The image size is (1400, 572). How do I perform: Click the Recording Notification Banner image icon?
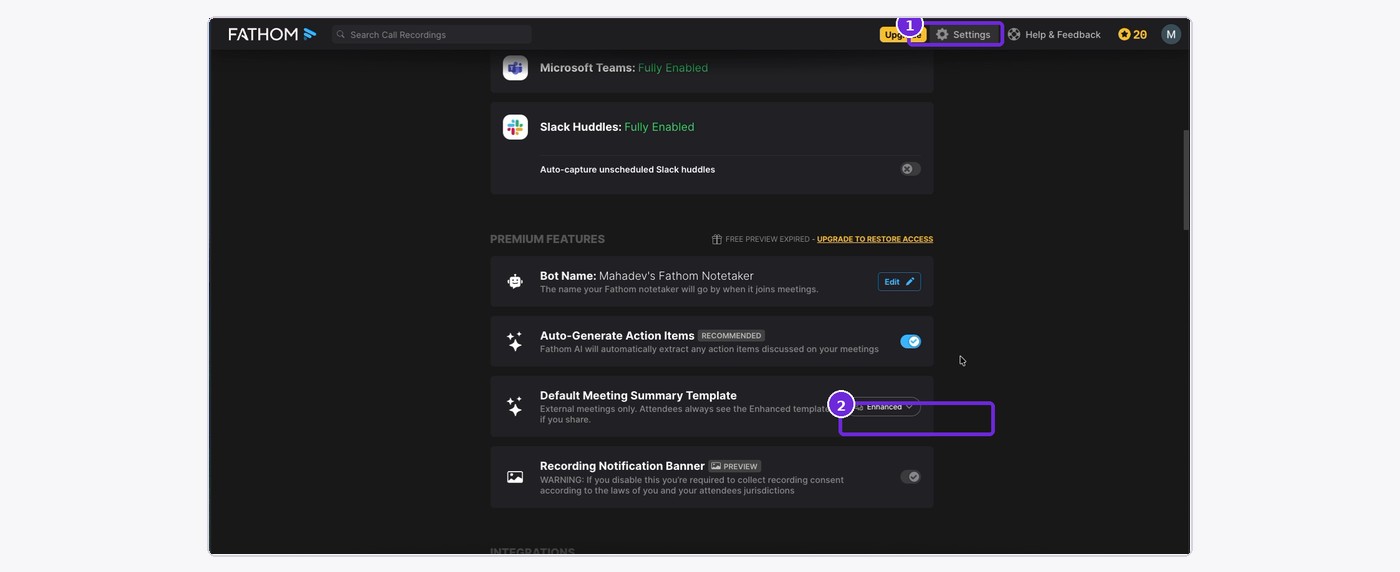click(515, 477)
